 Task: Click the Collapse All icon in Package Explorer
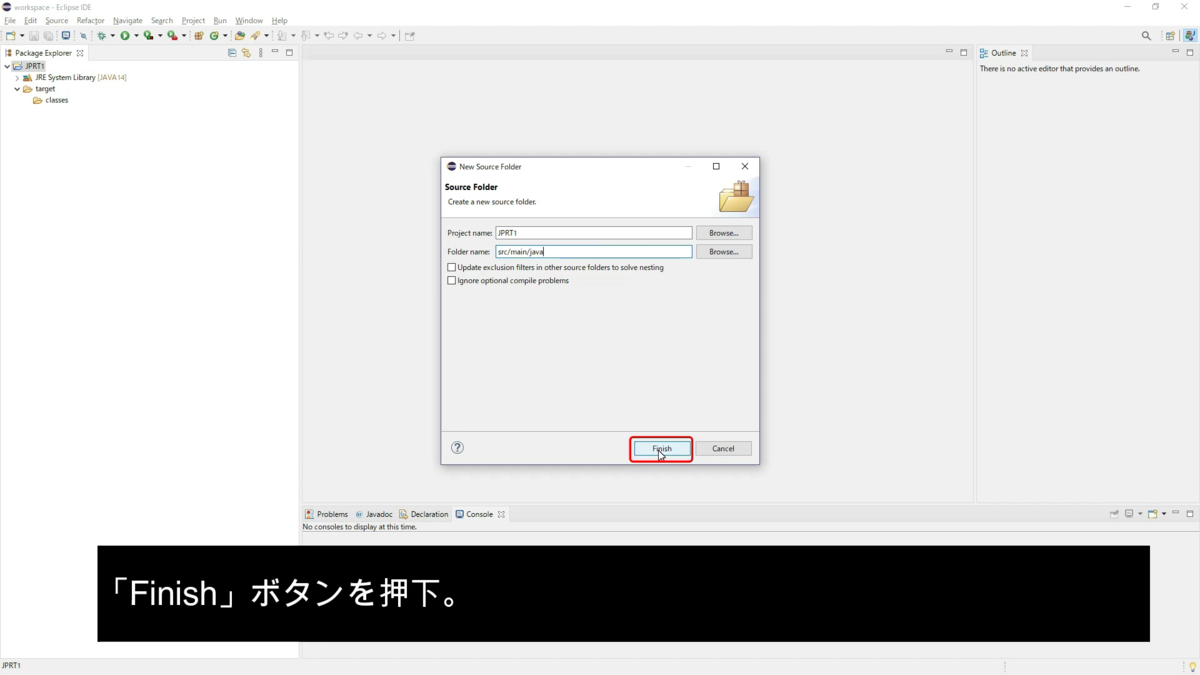coord(232,52)
